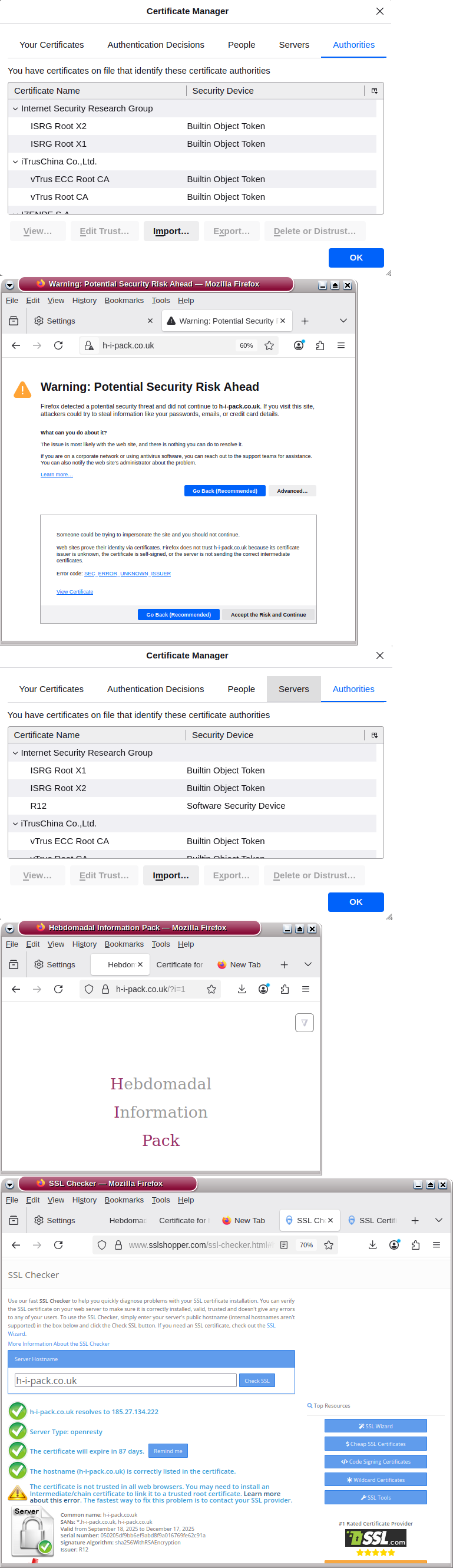Open Bookmarks menu in the SSL Checker window
The width and height of the screenshot is (453, 1568).
coord(124,1200)
